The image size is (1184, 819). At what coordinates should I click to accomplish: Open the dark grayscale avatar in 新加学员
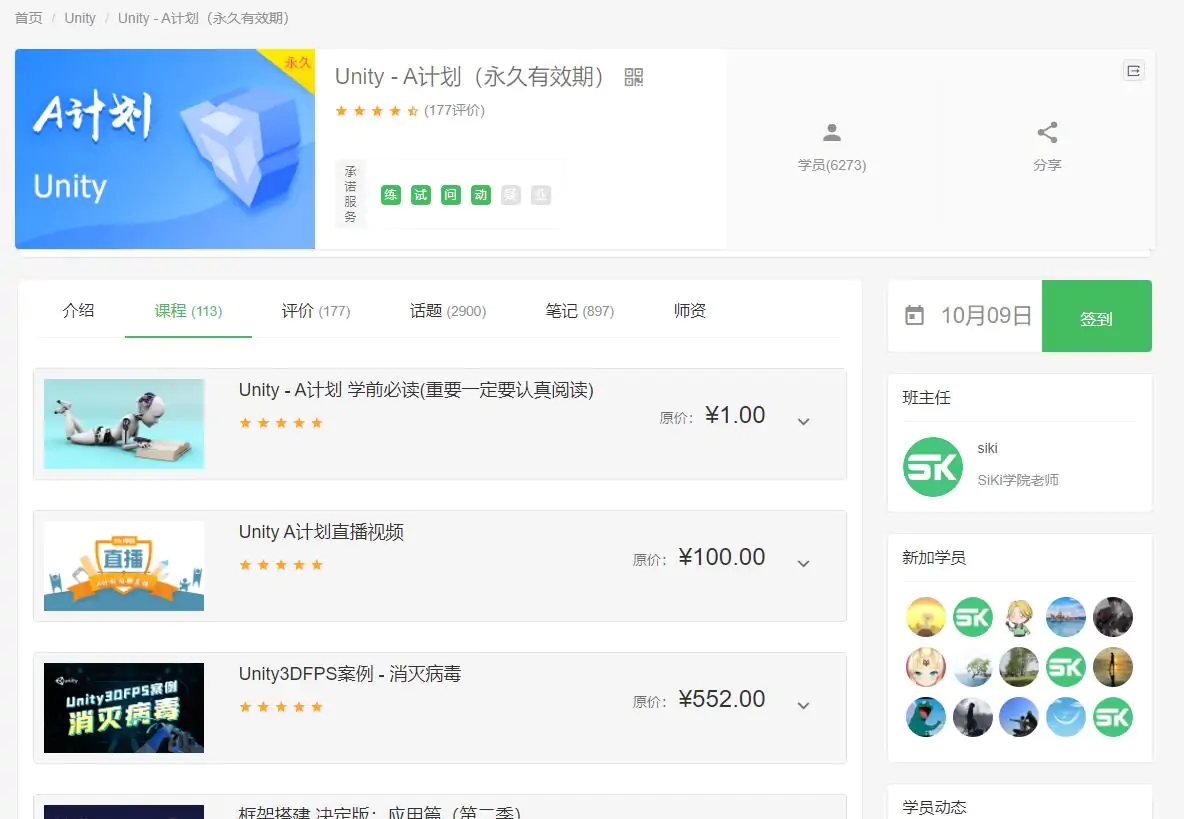coord(1113,617)
